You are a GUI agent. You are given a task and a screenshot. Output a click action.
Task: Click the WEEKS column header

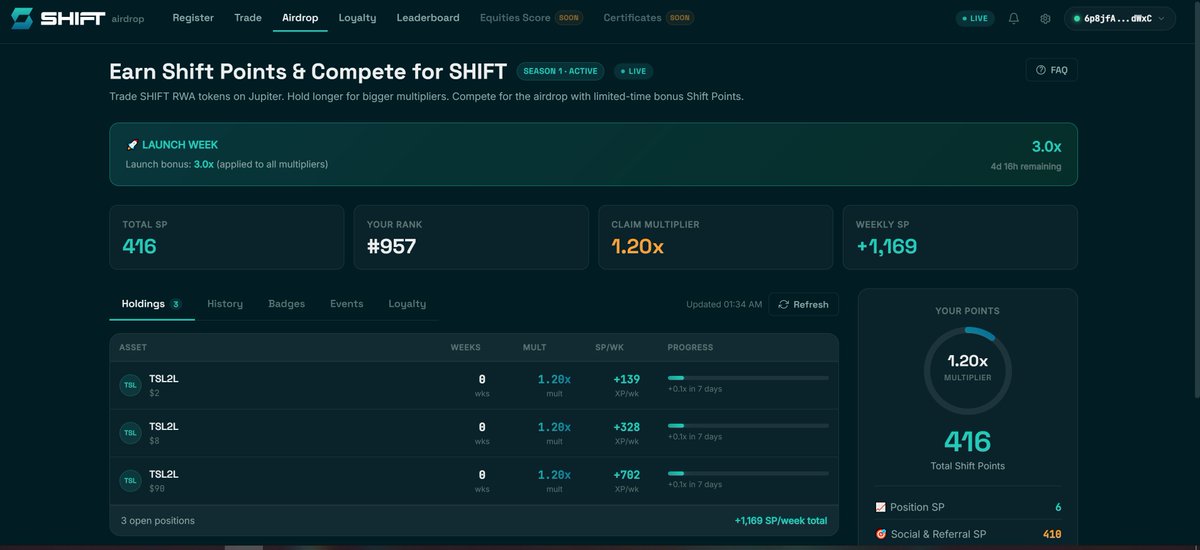click(466, 348)
